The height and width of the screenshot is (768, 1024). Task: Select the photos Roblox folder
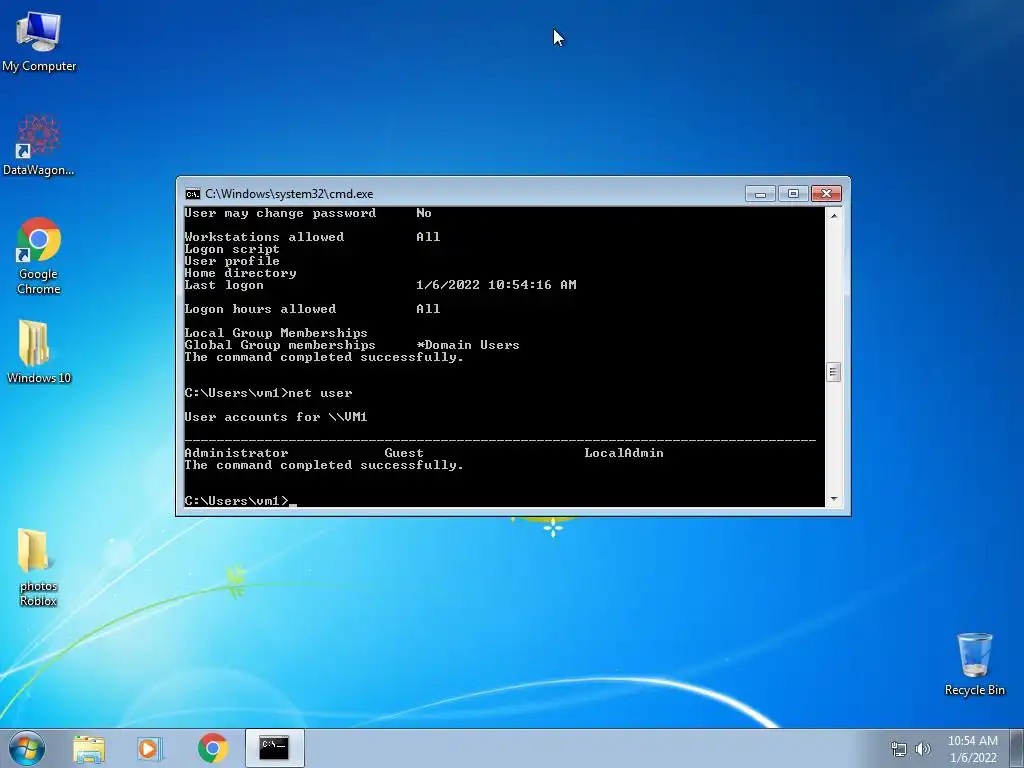pyautogui.click(x=39, y=568)
